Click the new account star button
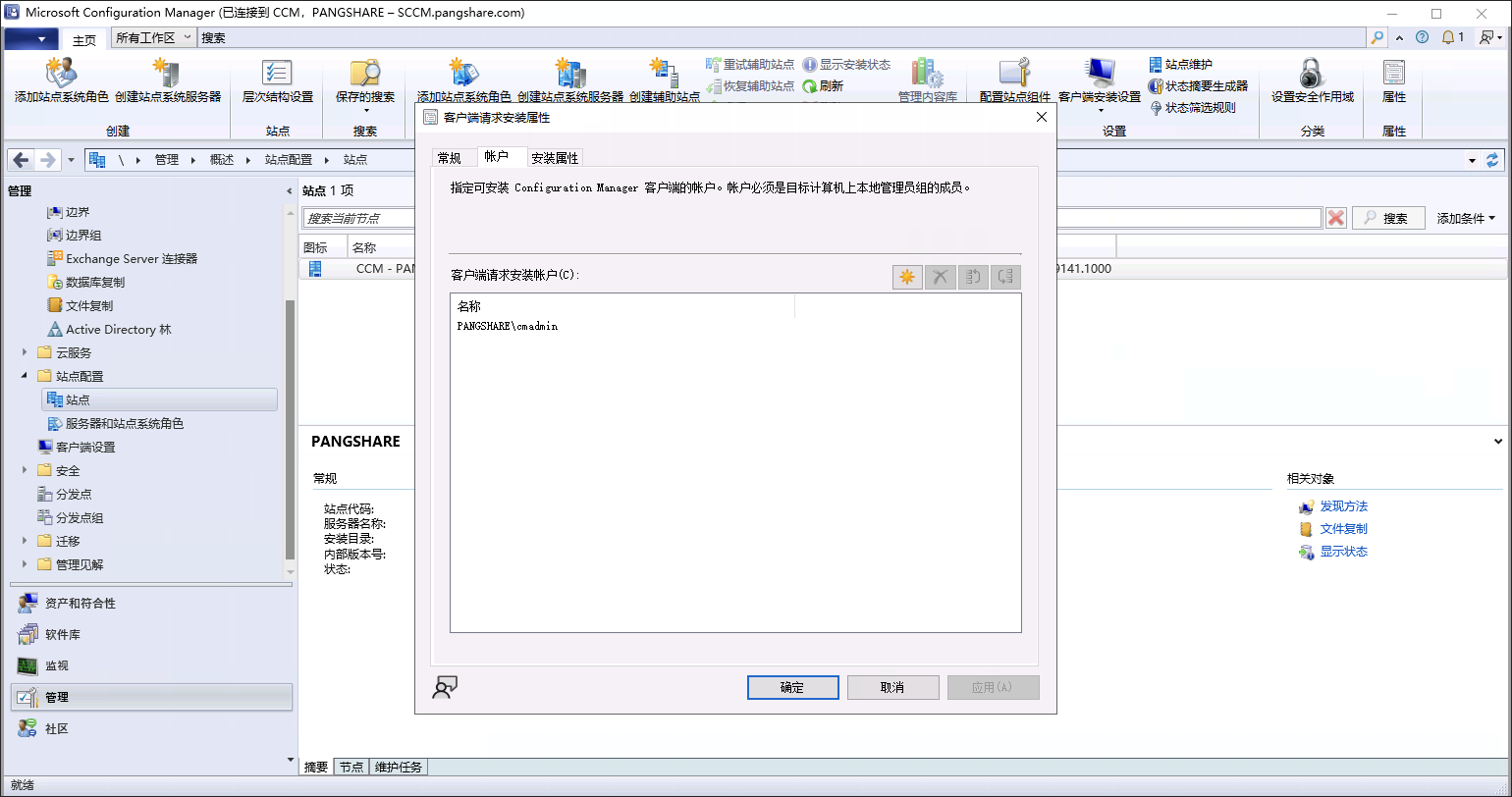This screenshot has height=797, width=1512. click(907, 277)
